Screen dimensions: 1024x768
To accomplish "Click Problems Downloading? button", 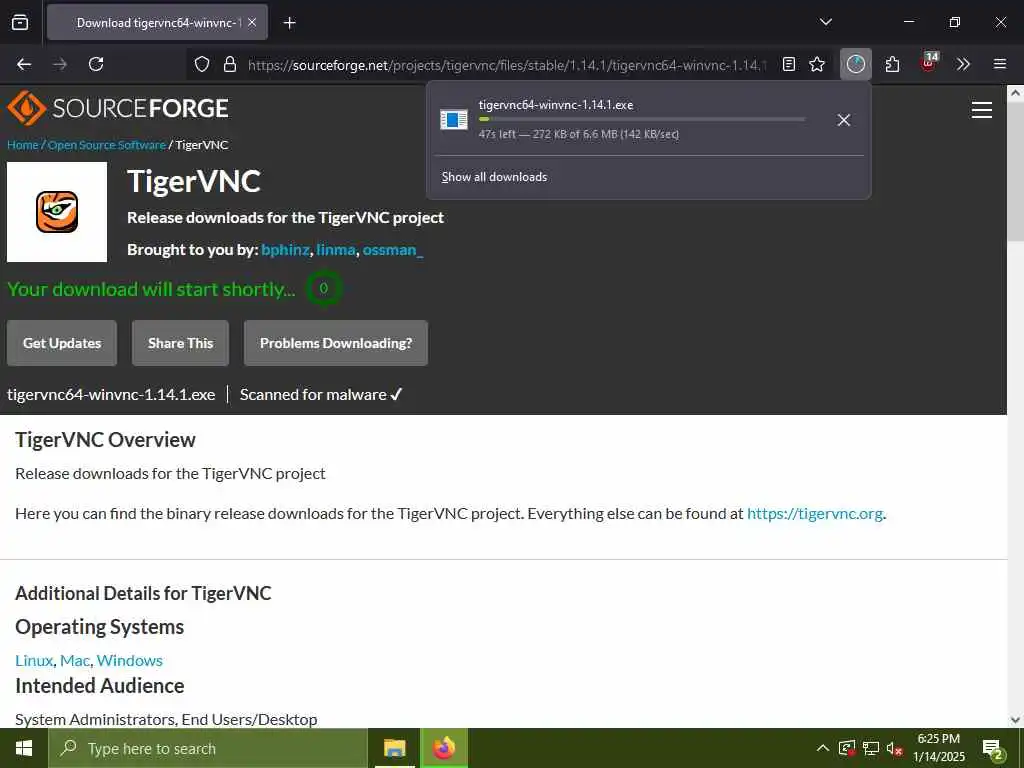I will pyautogui.click(x=336, y=343).
